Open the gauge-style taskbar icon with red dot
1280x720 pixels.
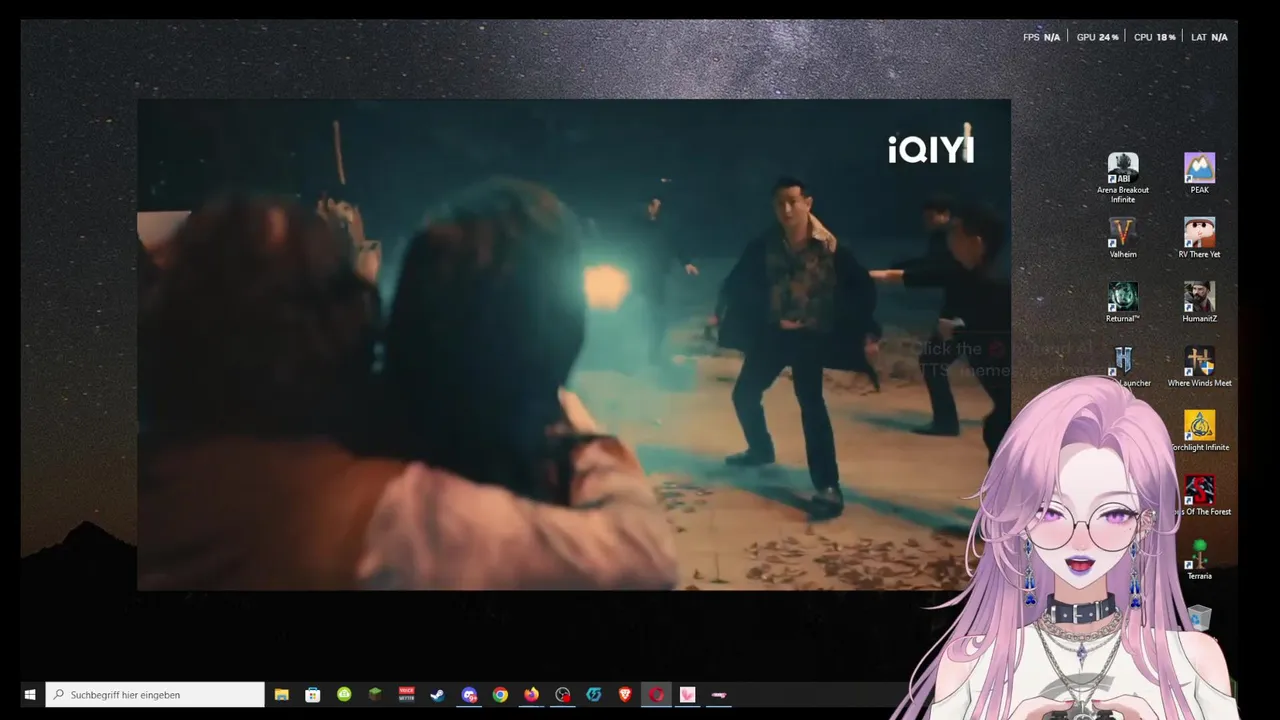(563, 695)
